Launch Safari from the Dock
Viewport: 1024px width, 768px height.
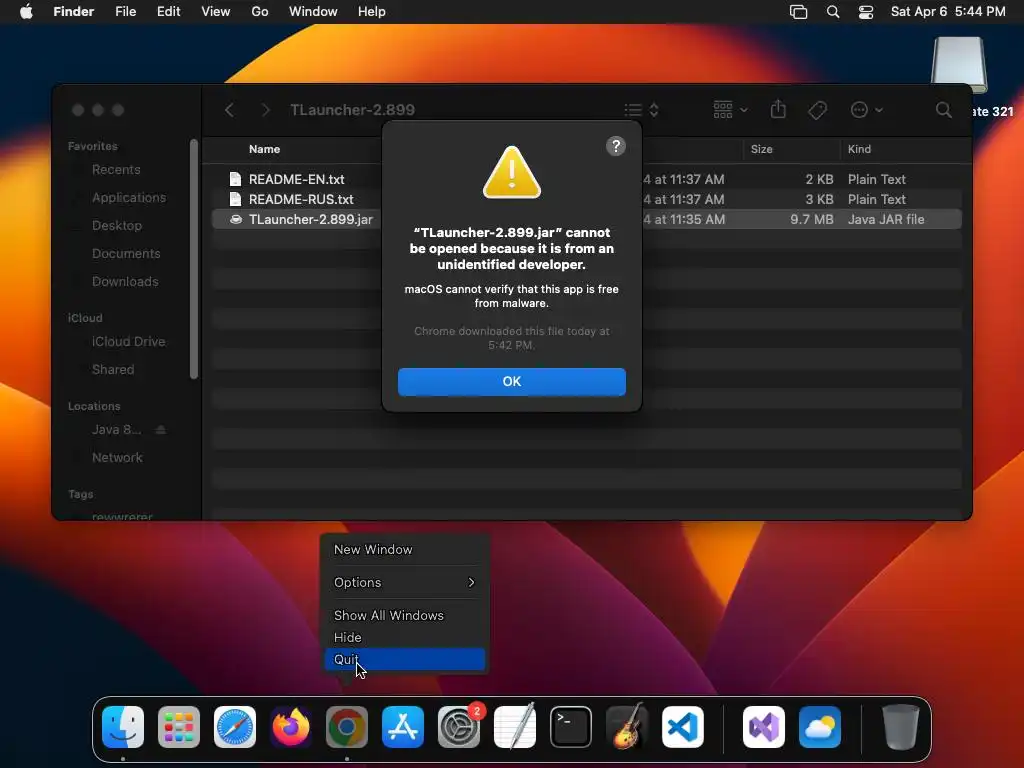pos(235,727)
